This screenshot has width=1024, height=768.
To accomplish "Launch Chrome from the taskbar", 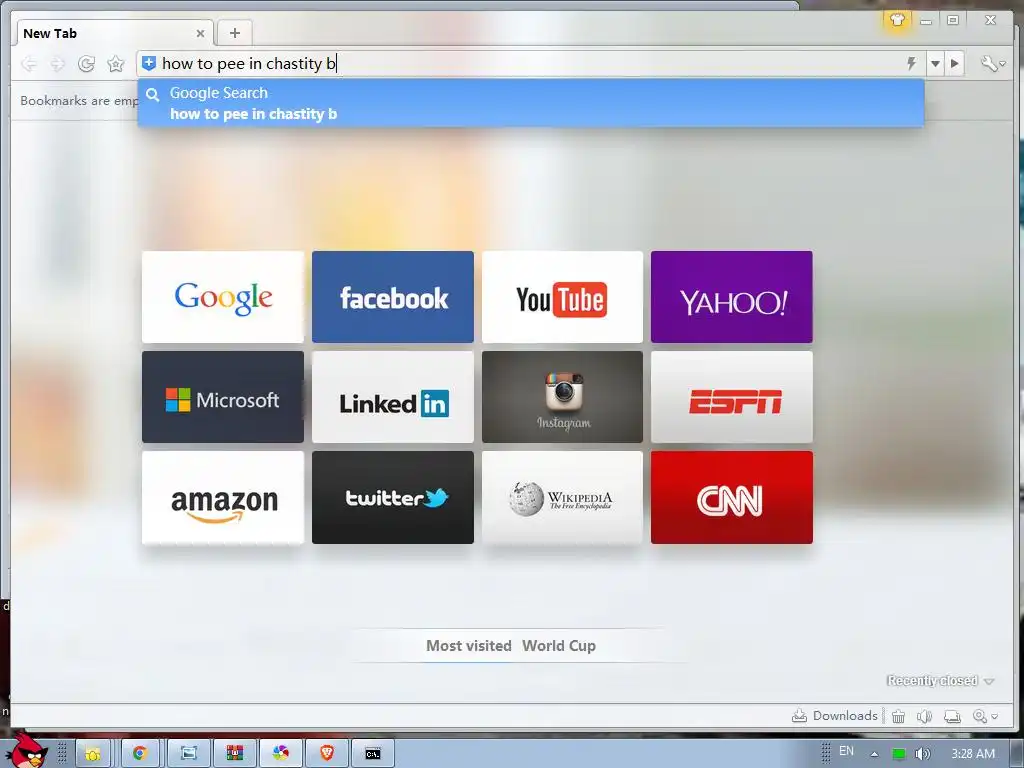I will pos(140,754).
